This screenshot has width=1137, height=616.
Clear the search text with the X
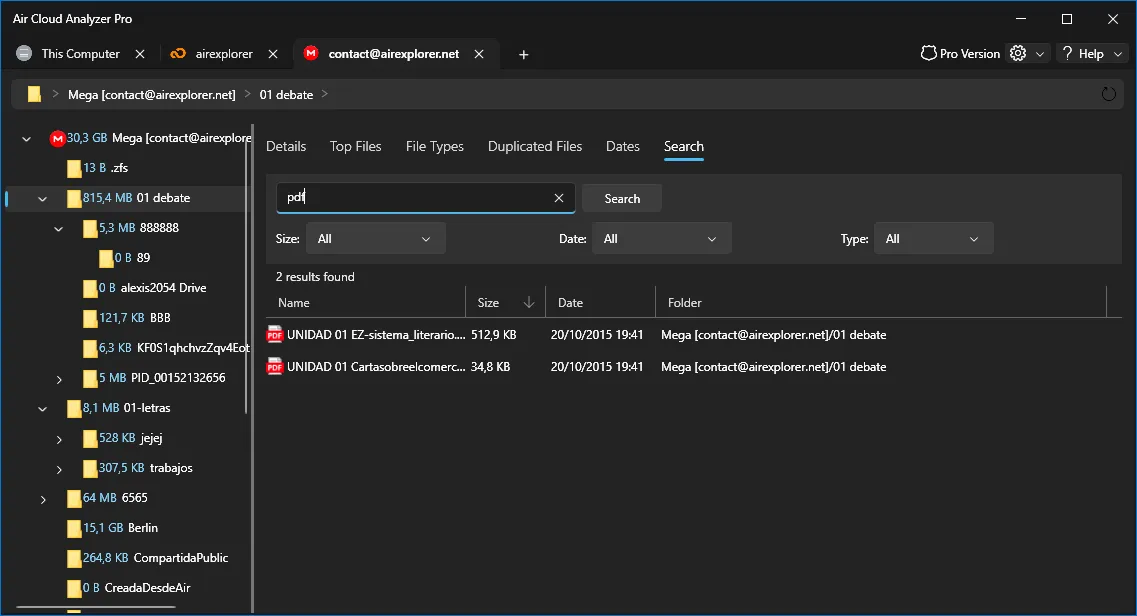click(559, 198)
